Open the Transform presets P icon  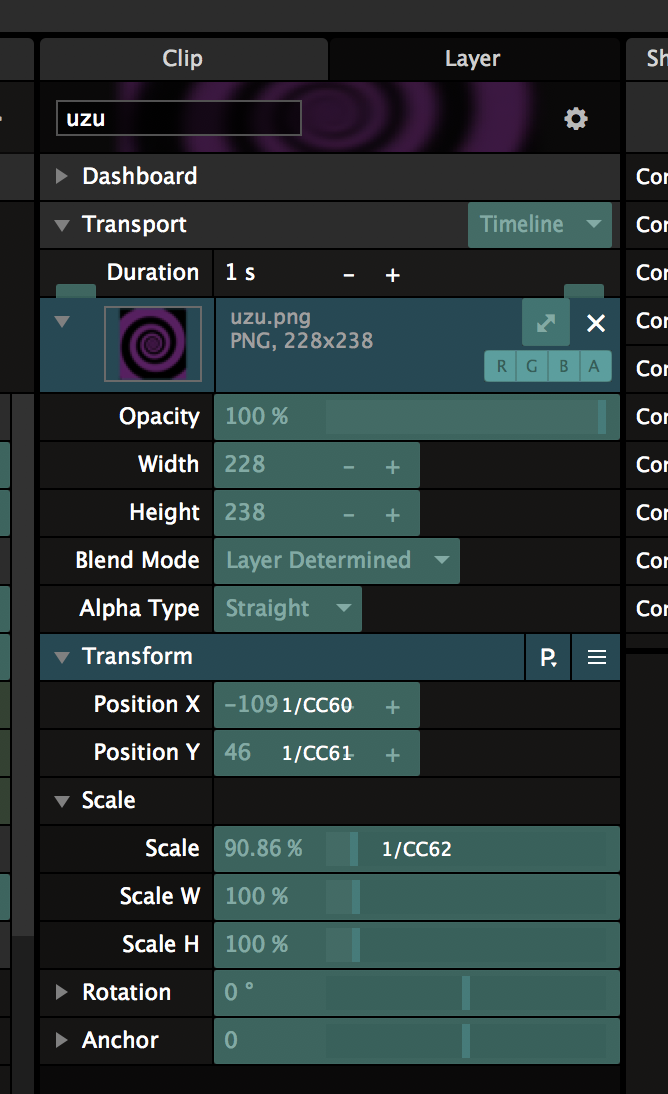(549, 657)
